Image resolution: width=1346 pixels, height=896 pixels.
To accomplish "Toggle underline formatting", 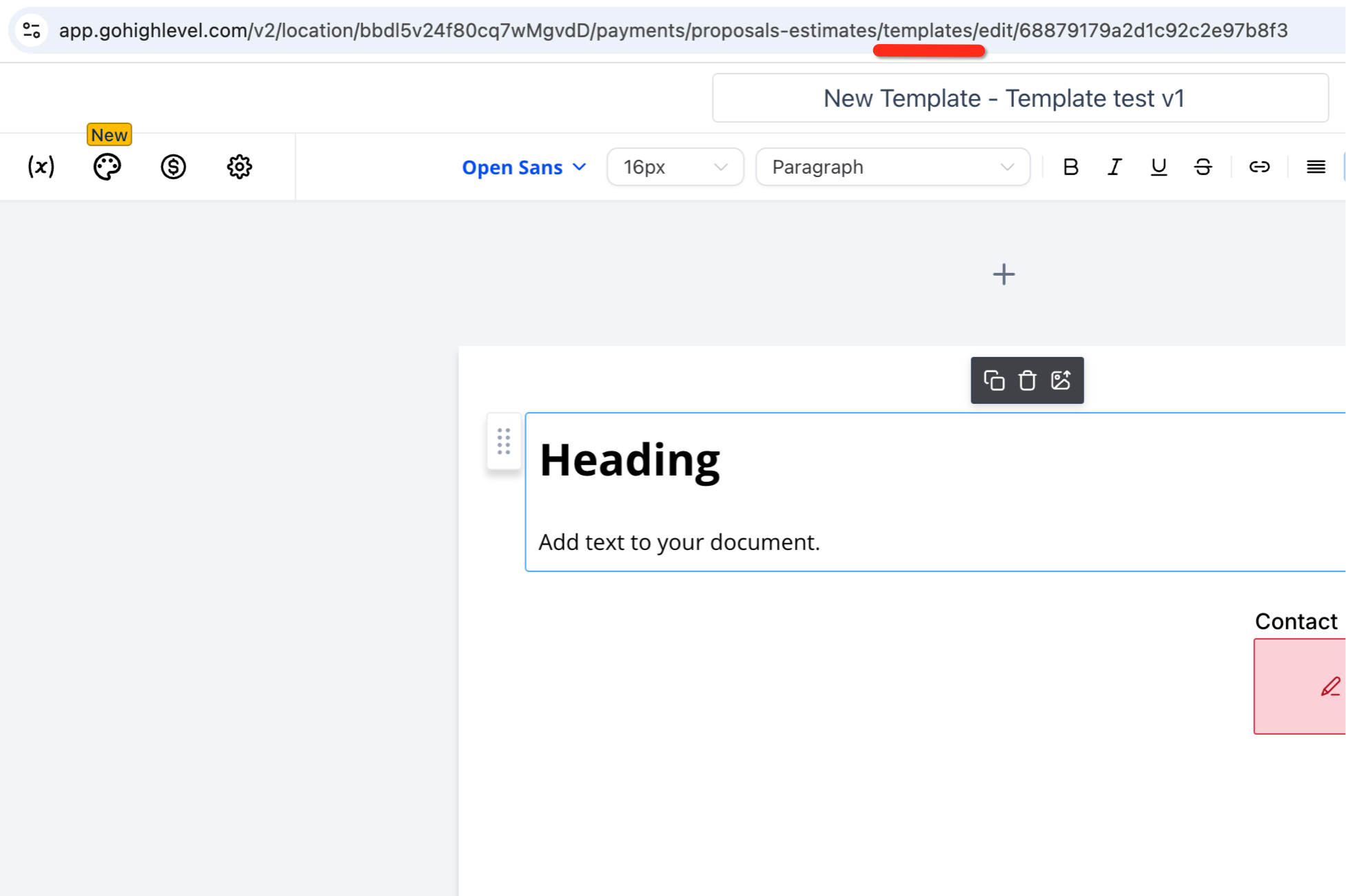I will 1159,167.
